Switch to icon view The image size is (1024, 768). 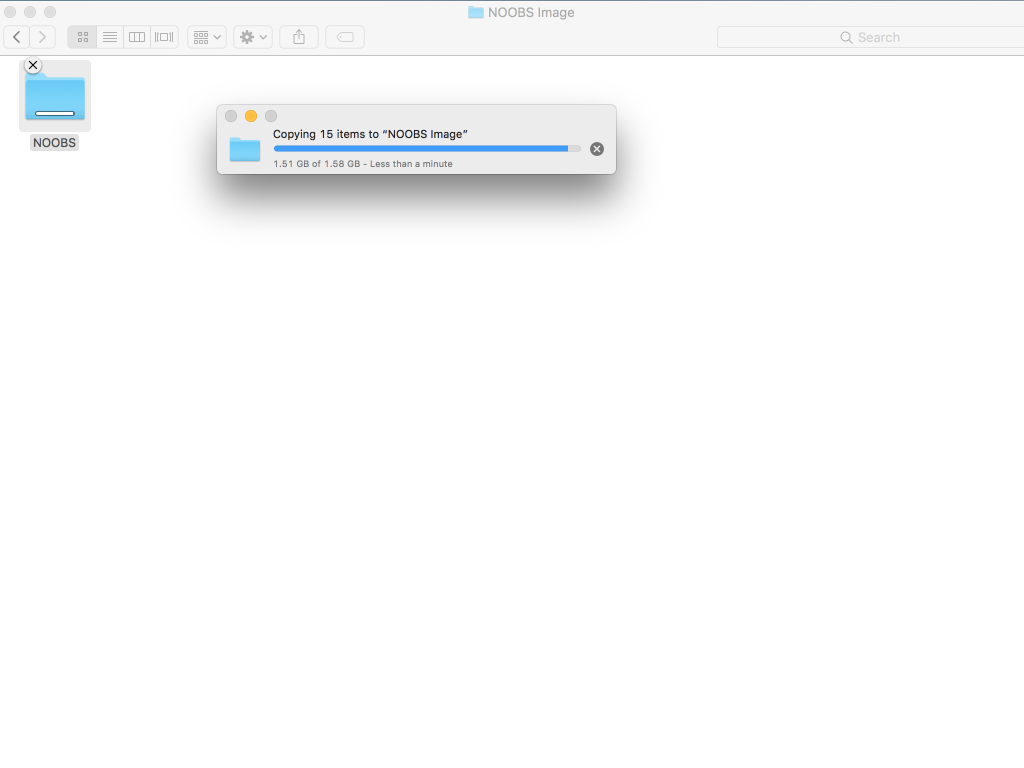point(82,37)
